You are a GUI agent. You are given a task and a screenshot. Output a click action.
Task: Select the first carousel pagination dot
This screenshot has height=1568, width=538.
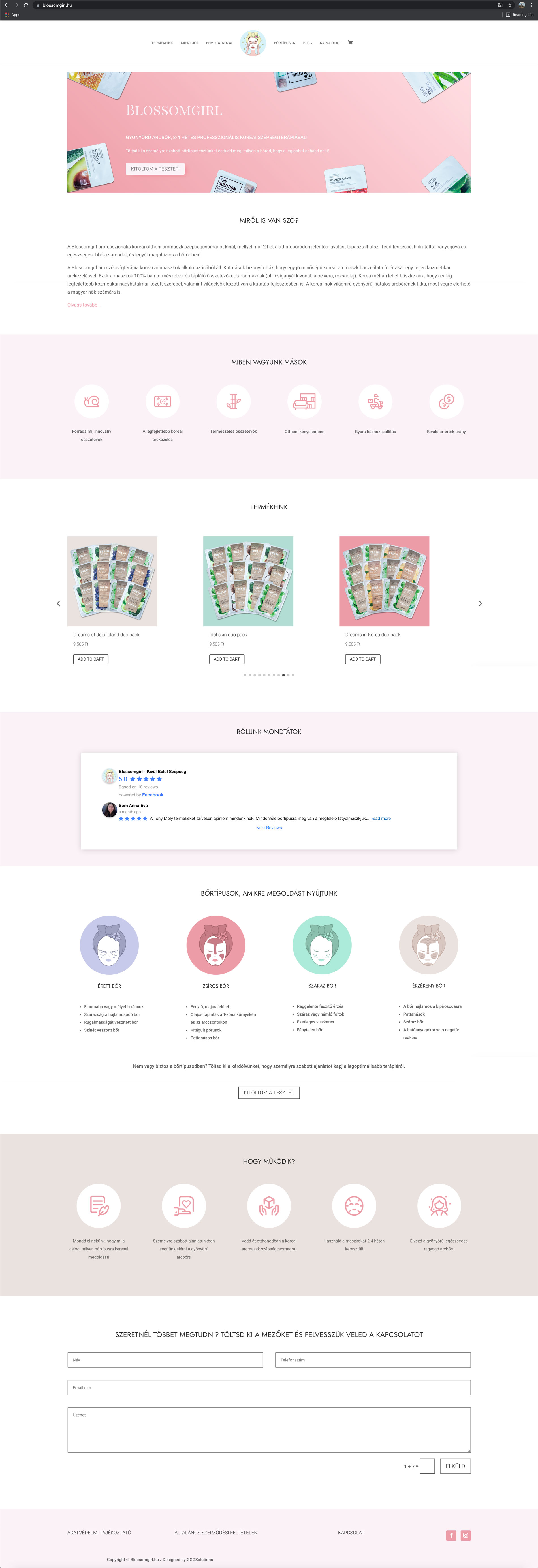245,675
